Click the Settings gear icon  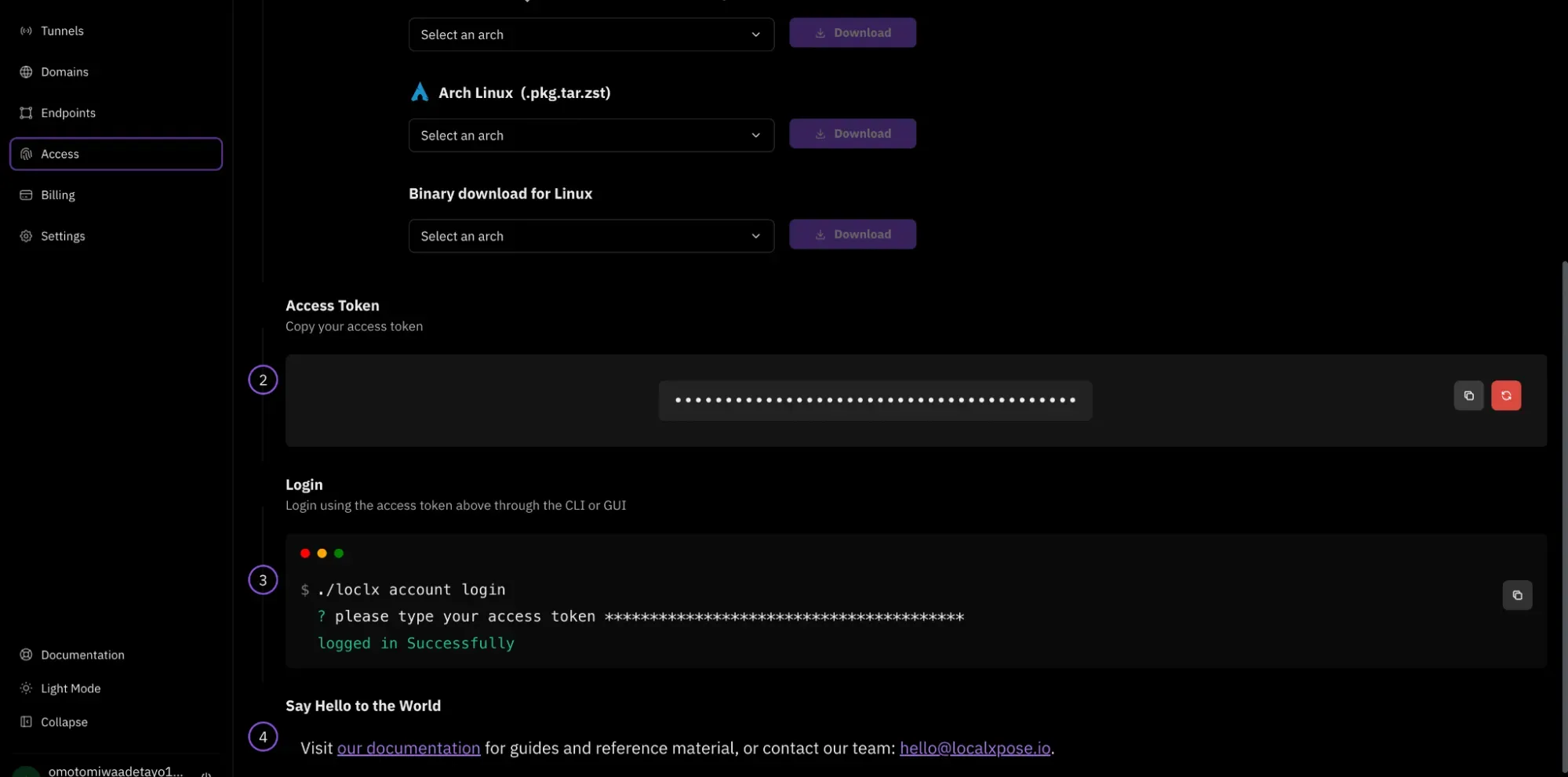point(26,235)
